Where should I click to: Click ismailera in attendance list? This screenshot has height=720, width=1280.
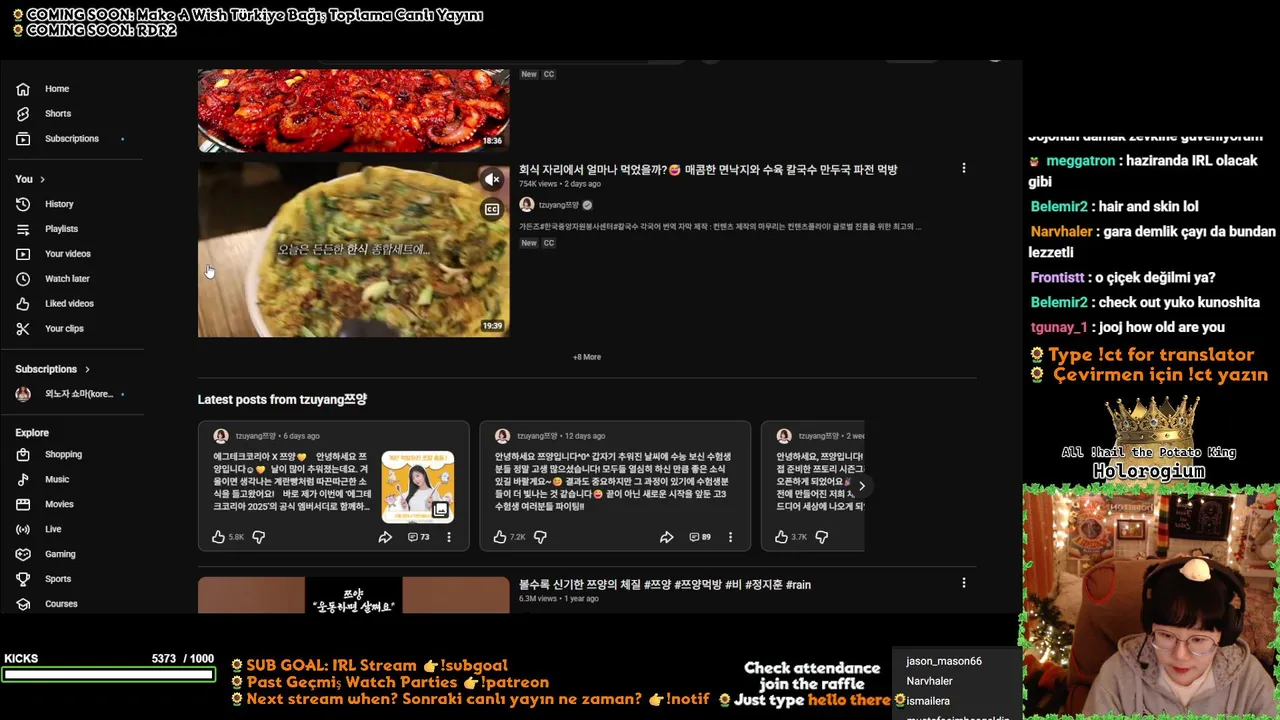point(928,701)
